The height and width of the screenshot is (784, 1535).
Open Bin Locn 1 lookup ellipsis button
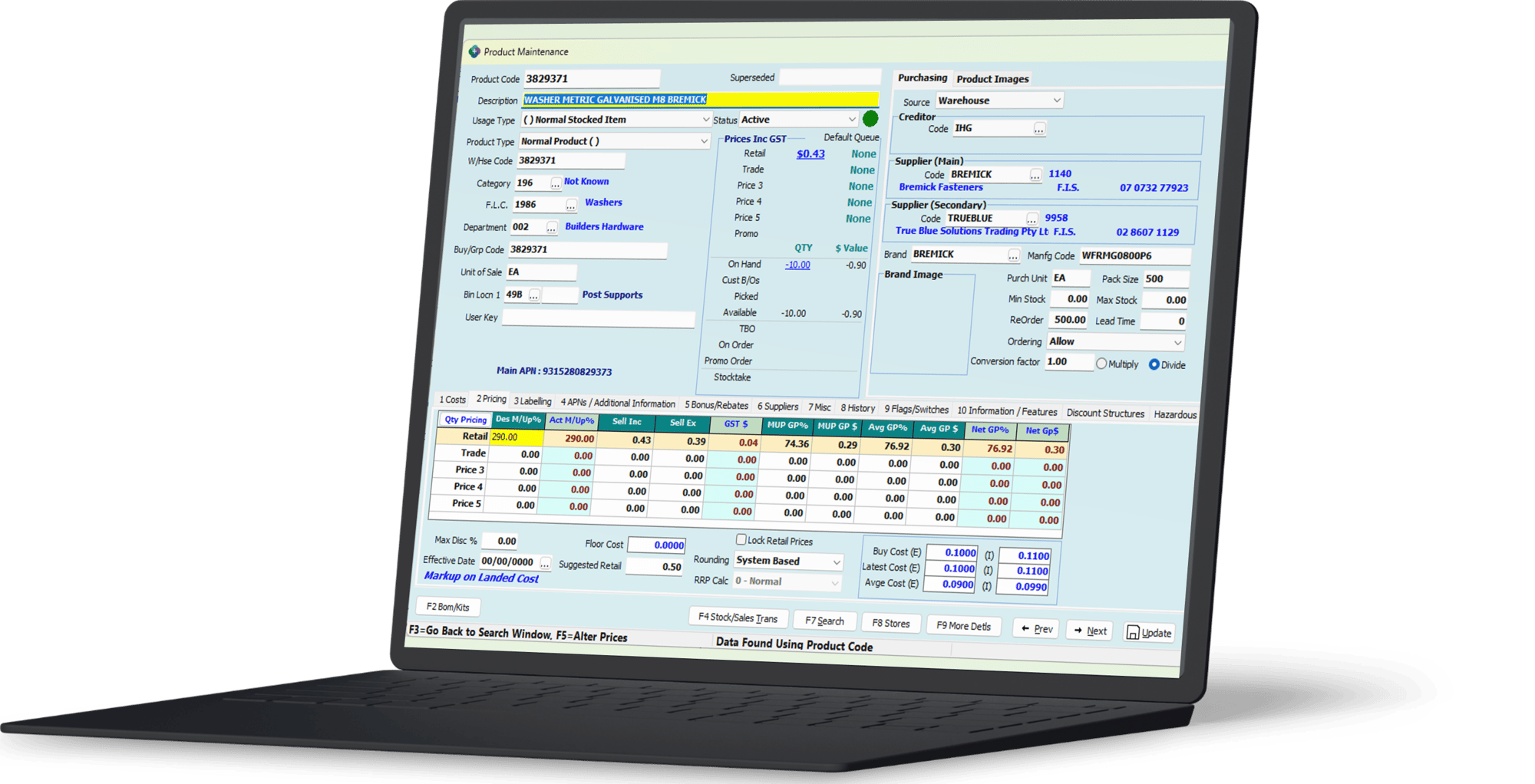(534, 295)
